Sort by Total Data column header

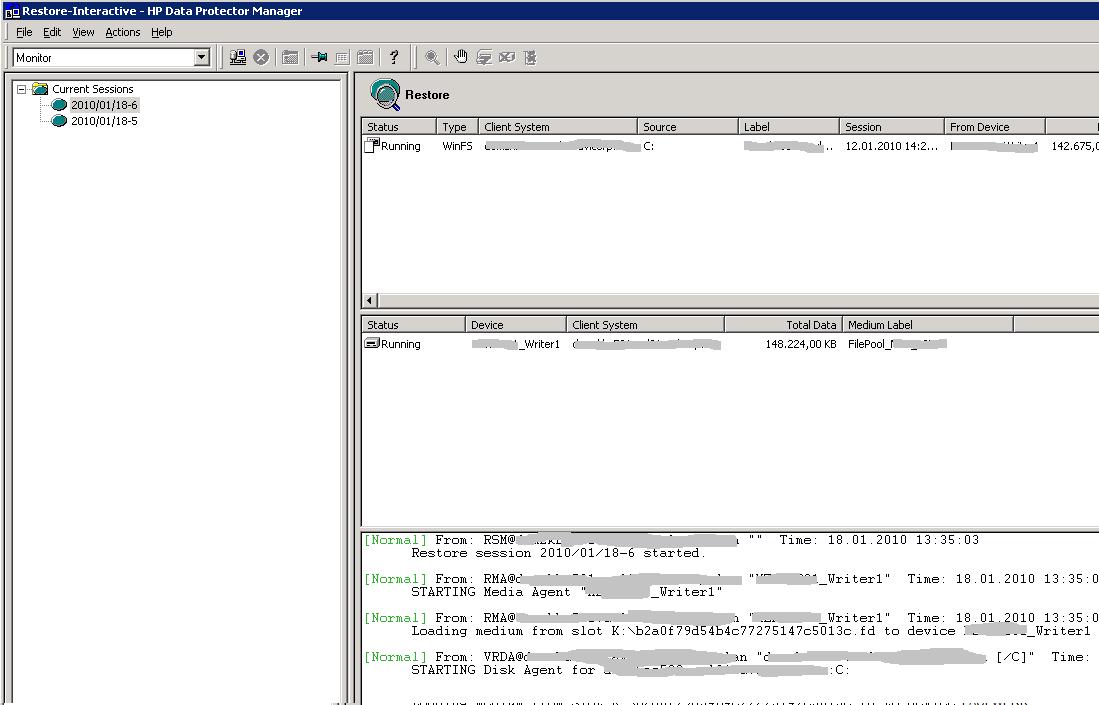point(783,325)
